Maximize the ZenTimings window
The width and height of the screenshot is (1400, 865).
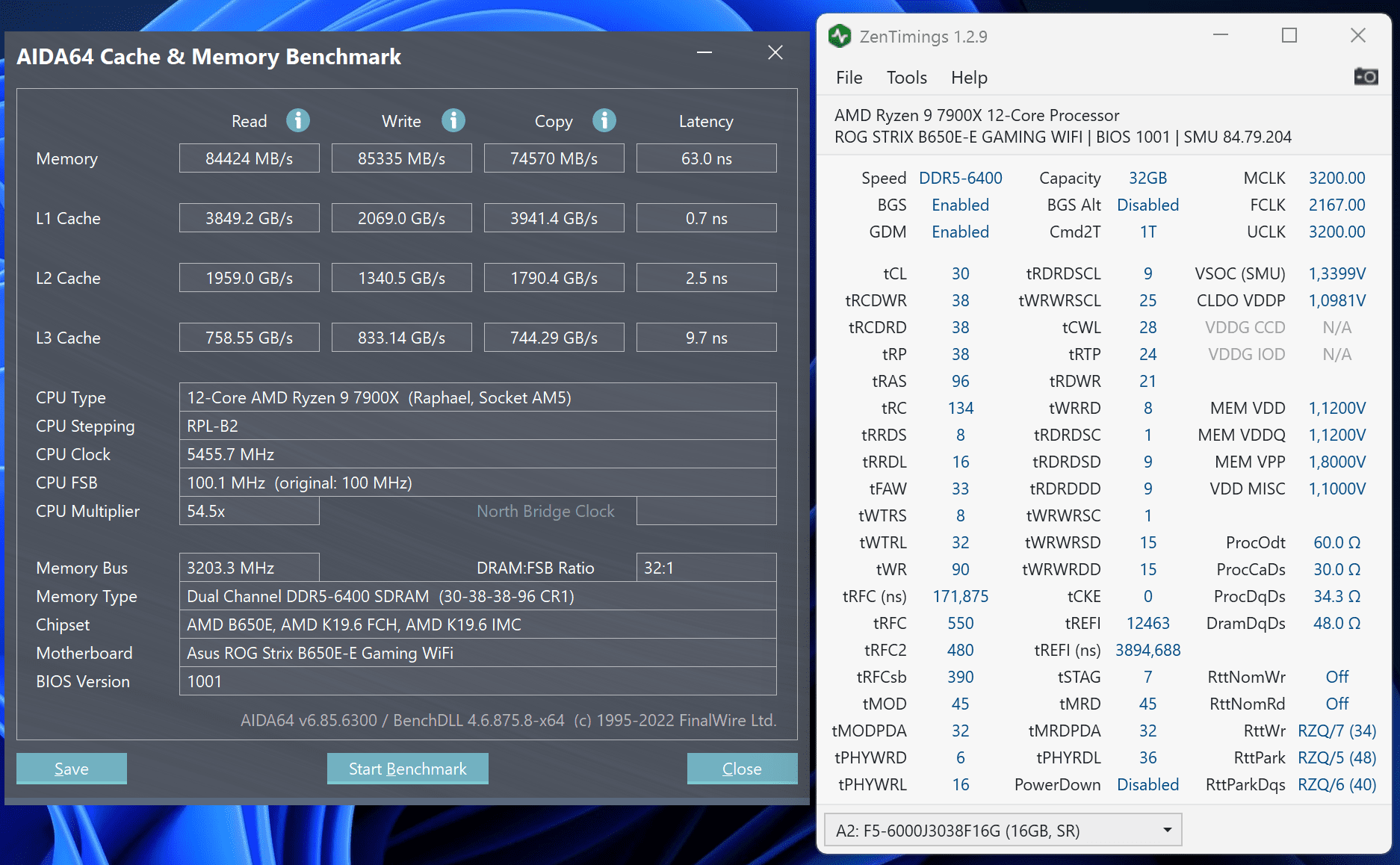[1289, 35]
